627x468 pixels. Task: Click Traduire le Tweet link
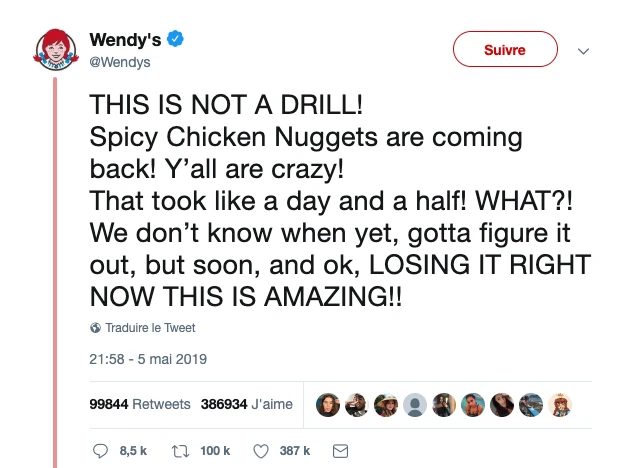[x=150, y=328]
